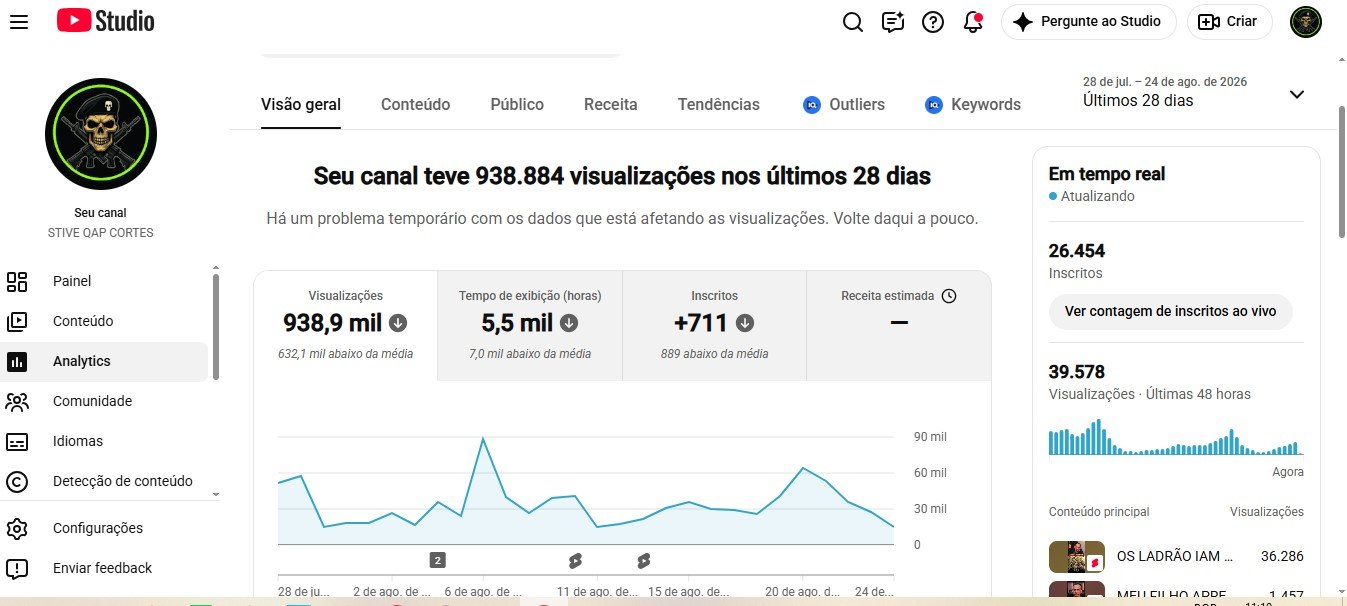Open the notifications bell
The height and width of the screenshot is (606, 1347).
pyautogui.click(x=973, y=22)
